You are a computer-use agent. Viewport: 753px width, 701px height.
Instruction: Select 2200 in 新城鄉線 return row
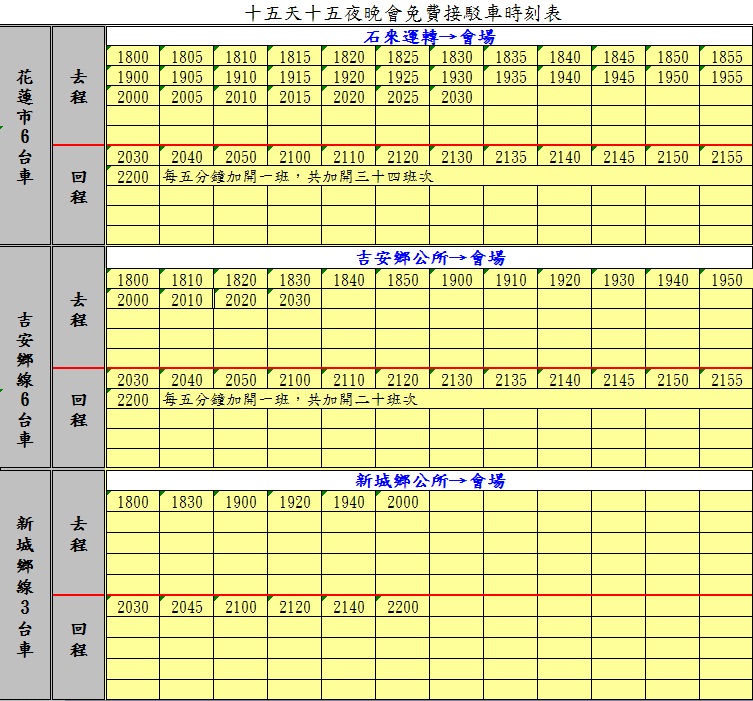403,607
